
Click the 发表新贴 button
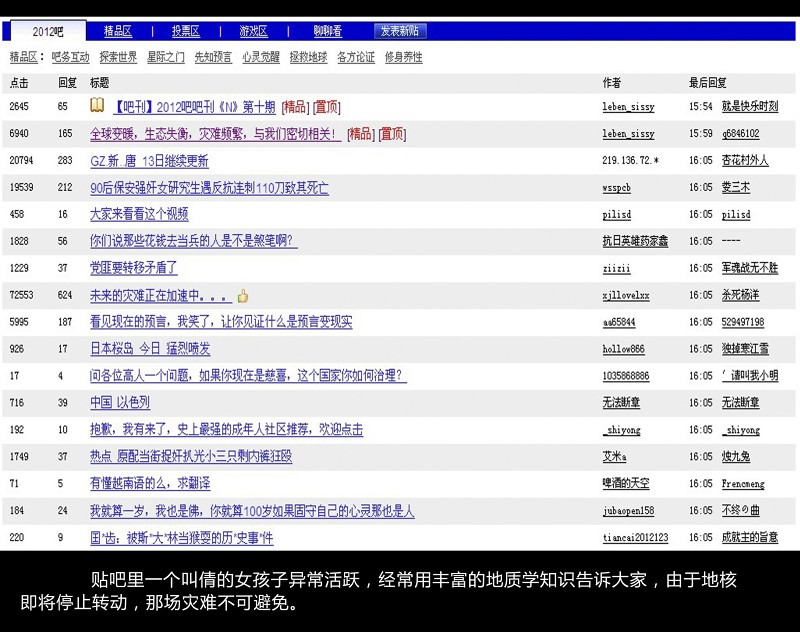tap(400, 31)
